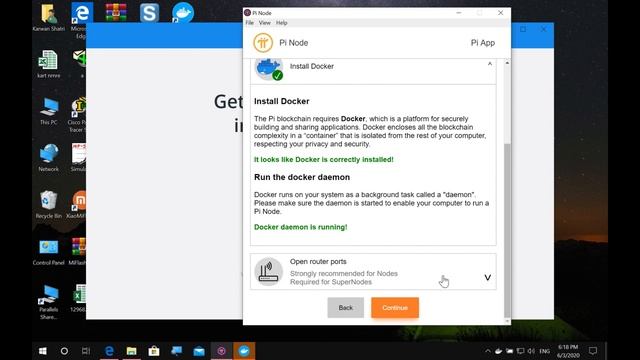This screenshot has height=360, width=640.
Task: Open the Control Panel desktop icon
Action: 49,252
